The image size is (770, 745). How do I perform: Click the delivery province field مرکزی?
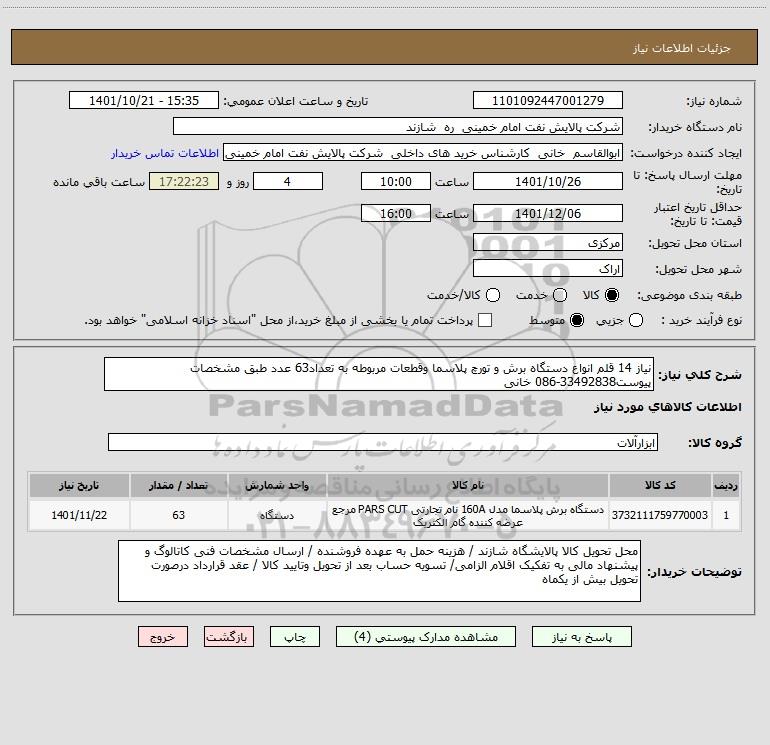click(548, 243)
